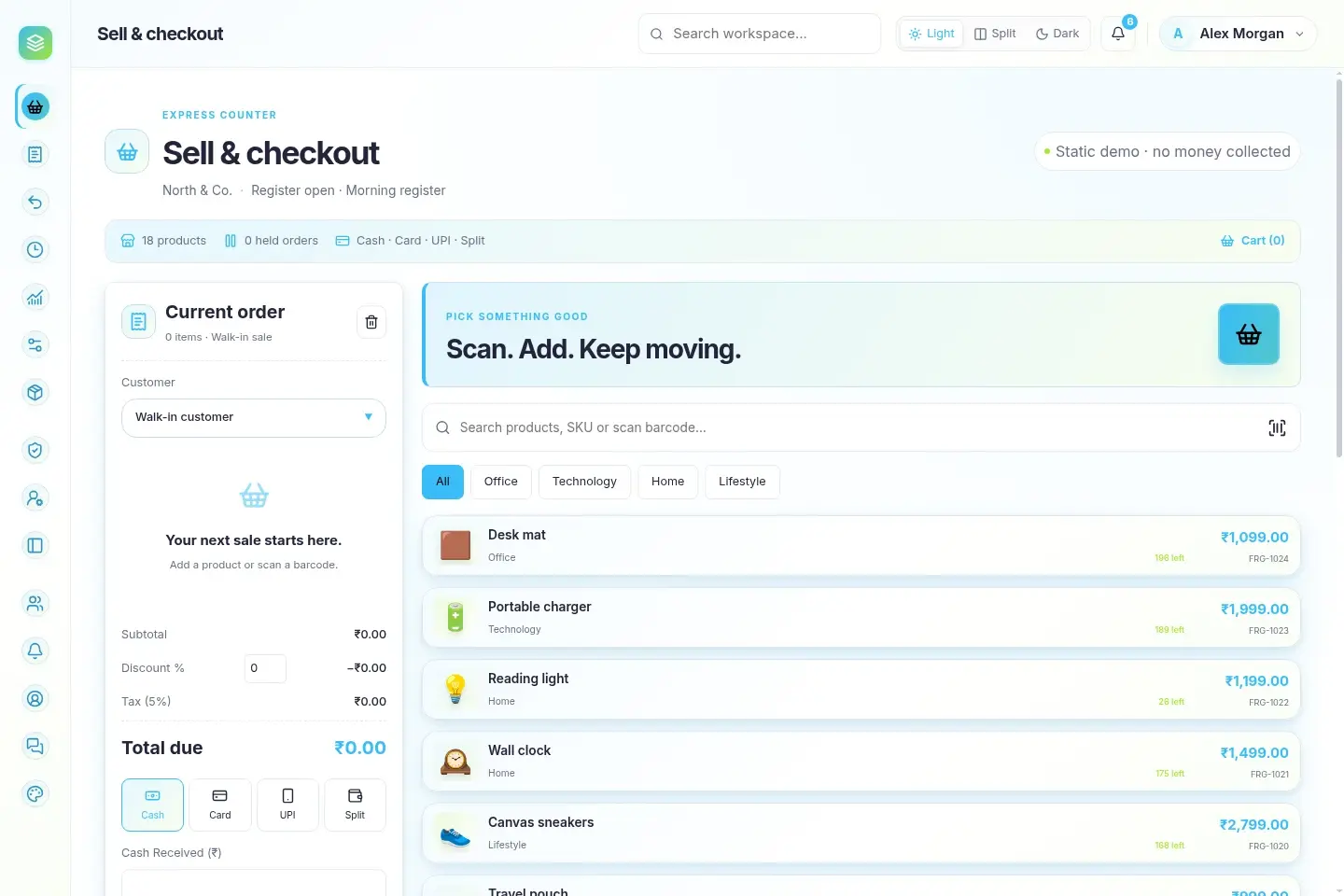Clear the current order with trash icon
Screen dimensions: 1344x896
(x=371, y=322)
